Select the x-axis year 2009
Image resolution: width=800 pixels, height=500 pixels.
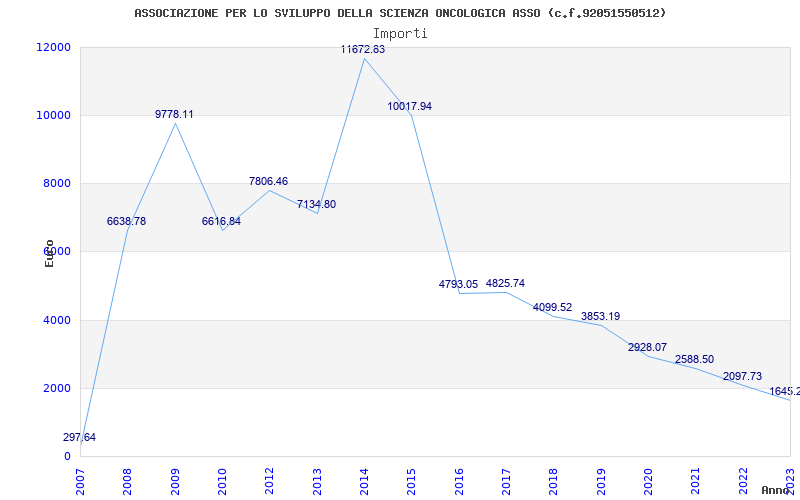coord(175,481)
